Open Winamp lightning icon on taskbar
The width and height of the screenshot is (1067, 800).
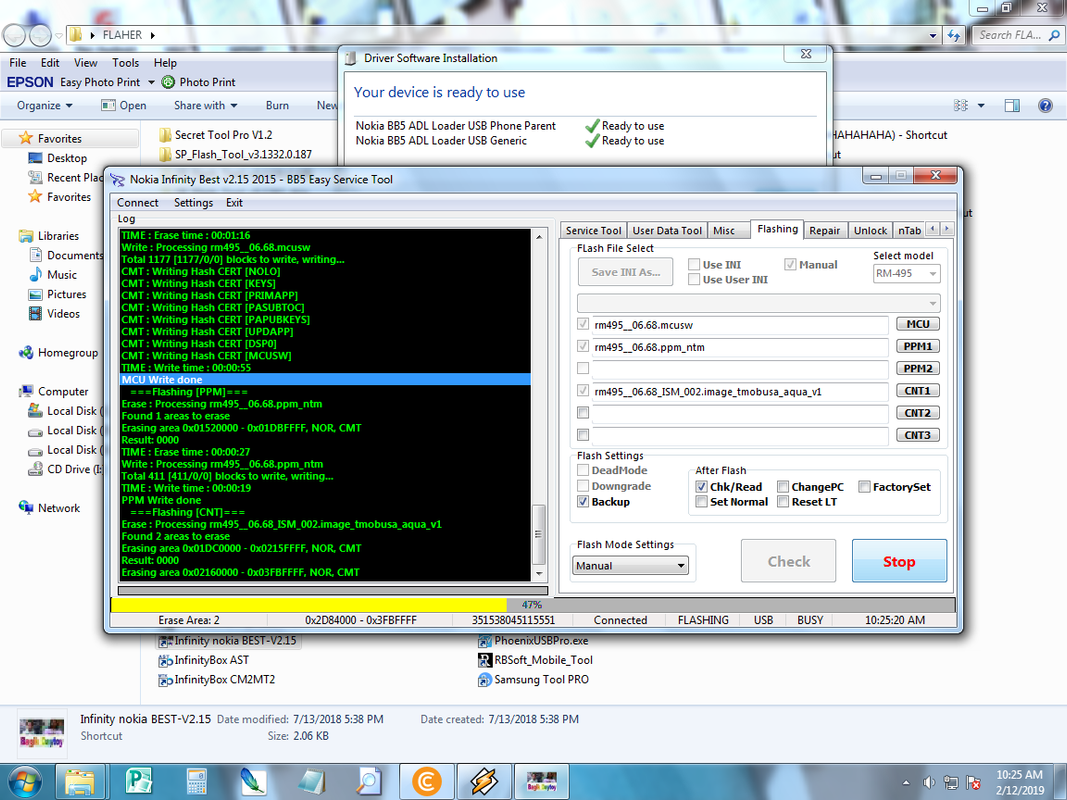tap(484, 782)
